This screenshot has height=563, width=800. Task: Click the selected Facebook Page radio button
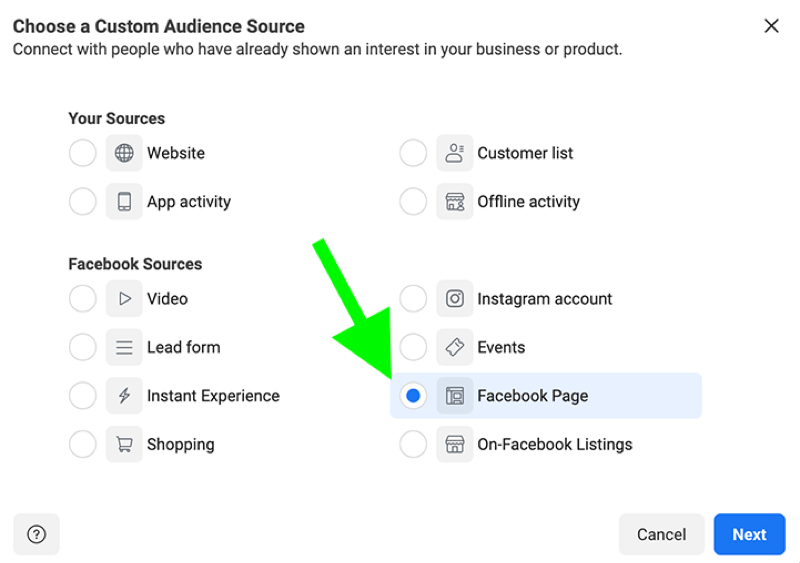click(x=413, y=396)
